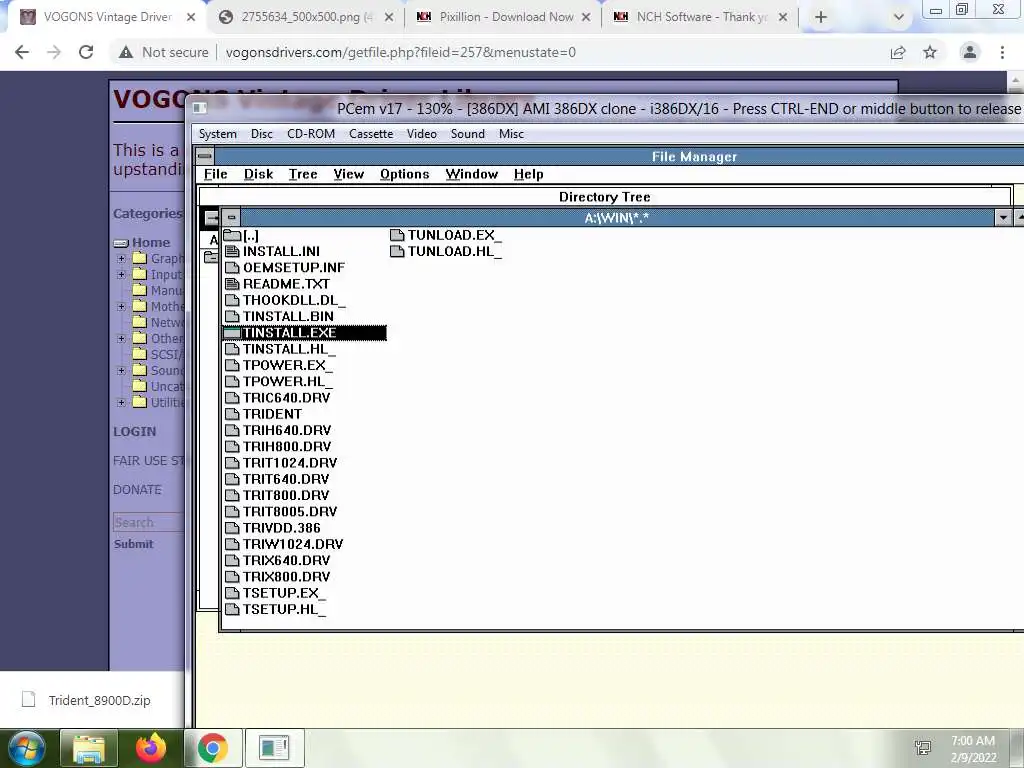Select the TUNLOAD.HL_ file icon

pyautogui.click(x=397, y=251)
